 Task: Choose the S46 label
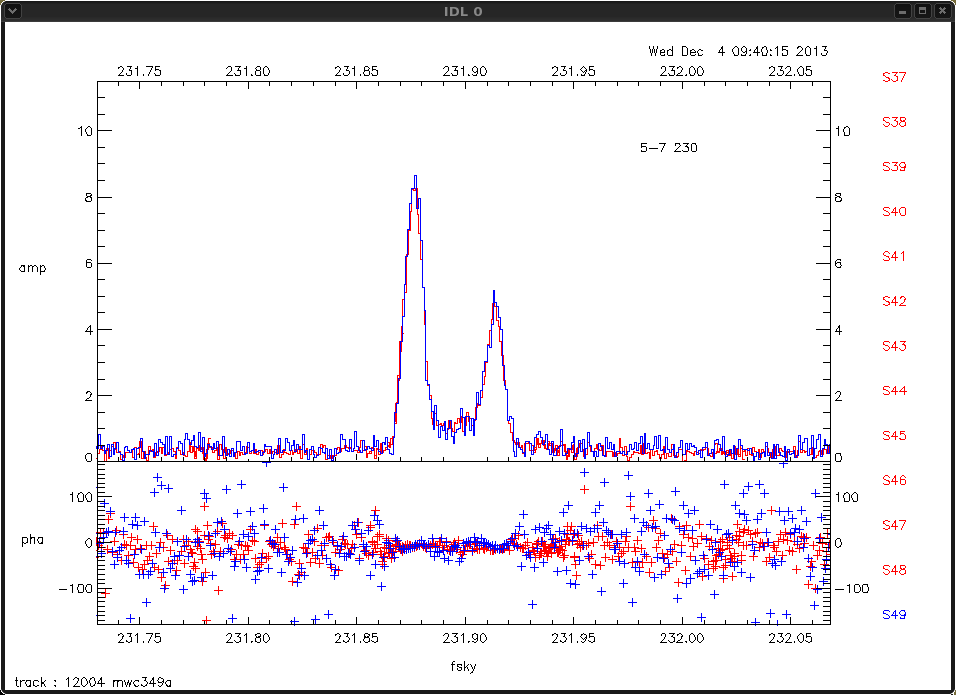point(893,481)
